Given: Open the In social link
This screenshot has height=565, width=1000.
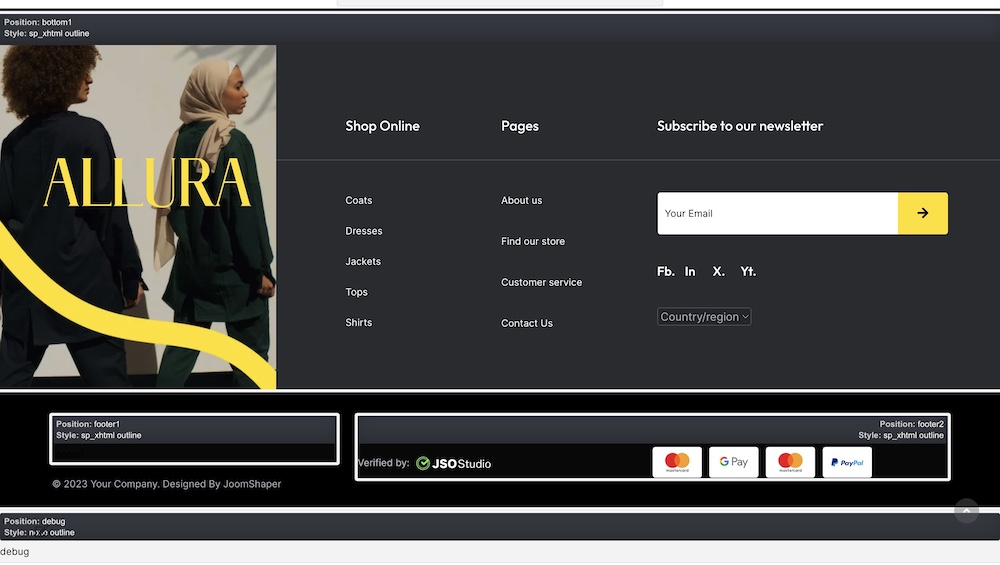Looking at the screenshot, I should [x=690, y=271].
